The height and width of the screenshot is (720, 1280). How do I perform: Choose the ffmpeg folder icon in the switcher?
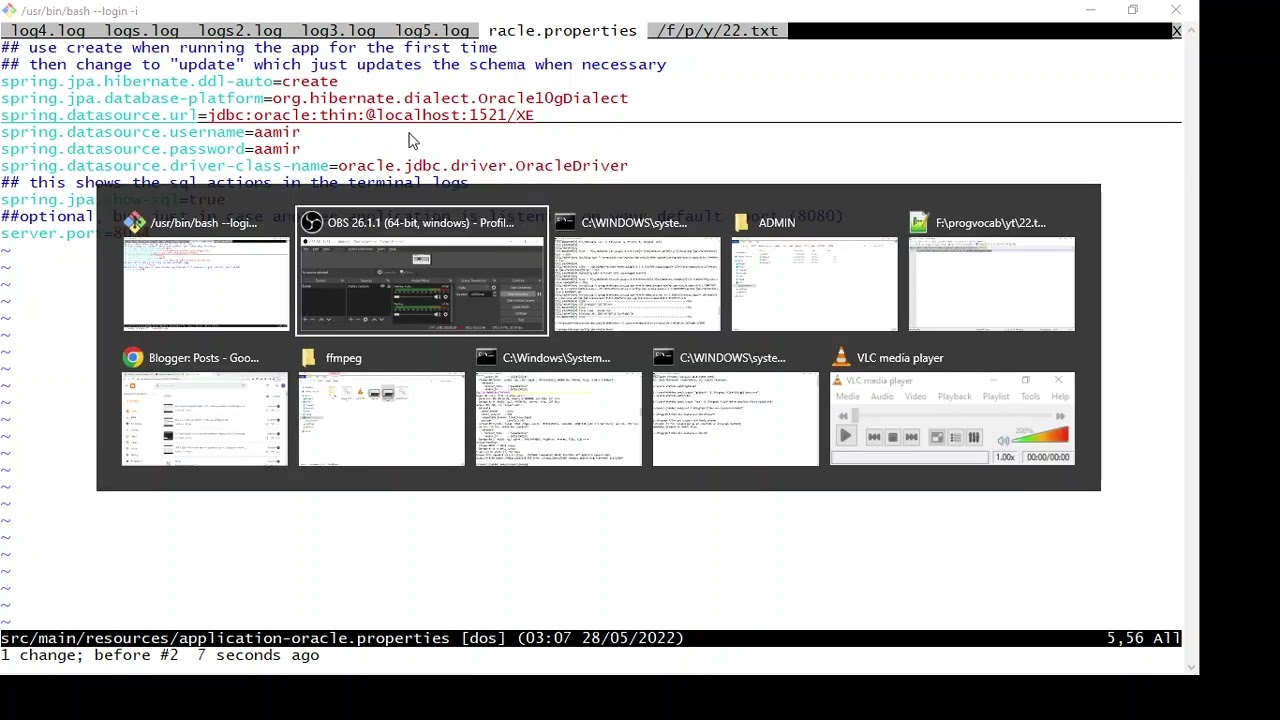click(x=309, y=358)
